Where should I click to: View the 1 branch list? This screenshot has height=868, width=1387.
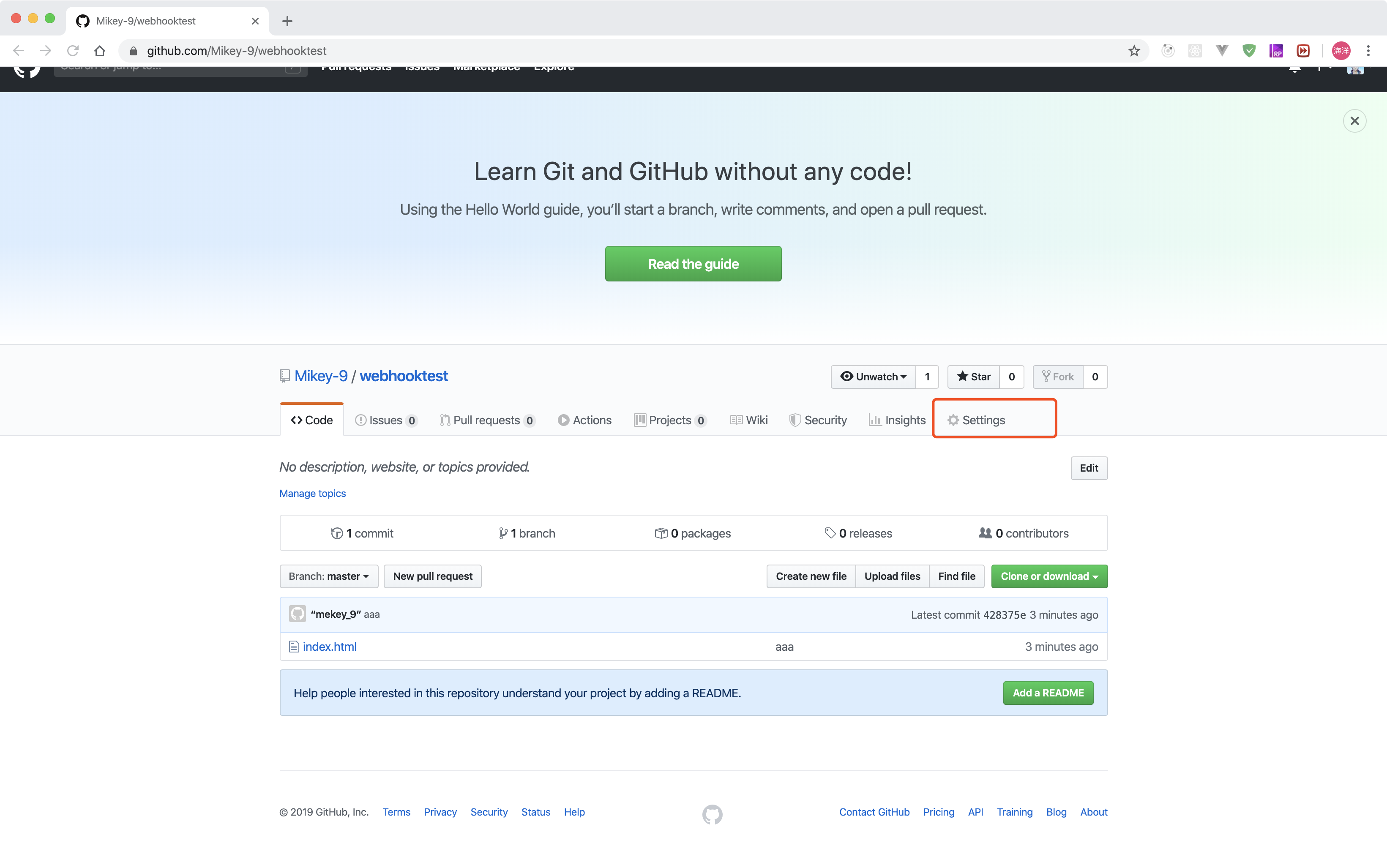coord(527,533)
